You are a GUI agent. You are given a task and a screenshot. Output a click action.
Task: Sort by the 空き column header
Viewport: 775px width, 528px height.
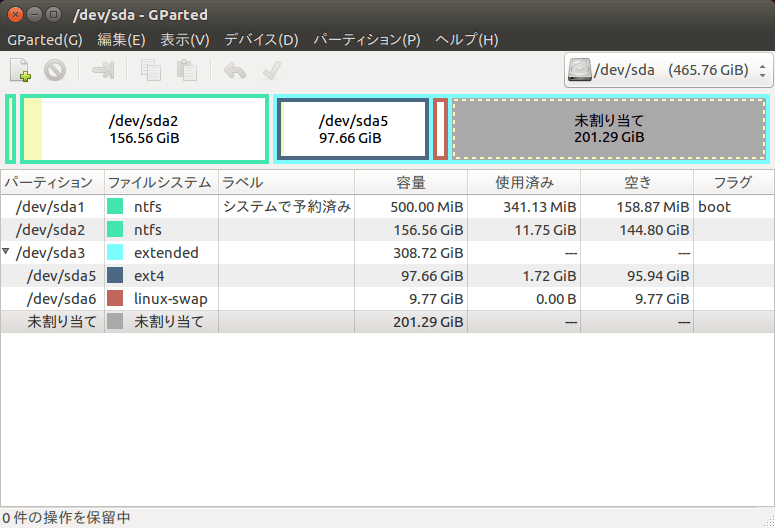pos(637,182)
